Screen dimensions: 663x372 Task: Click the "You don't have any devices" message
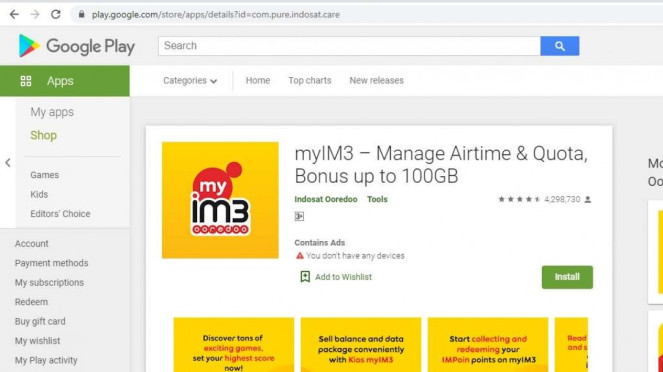click(355, 256)
